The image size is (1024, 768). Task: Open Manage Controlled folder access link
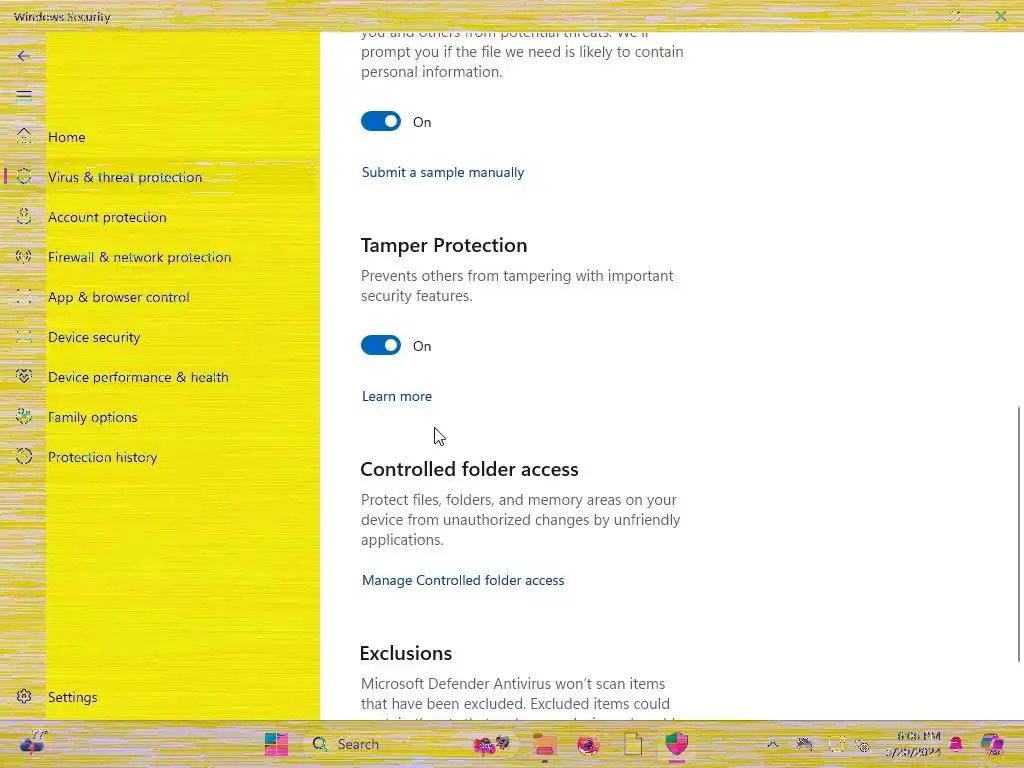(463, 581)
